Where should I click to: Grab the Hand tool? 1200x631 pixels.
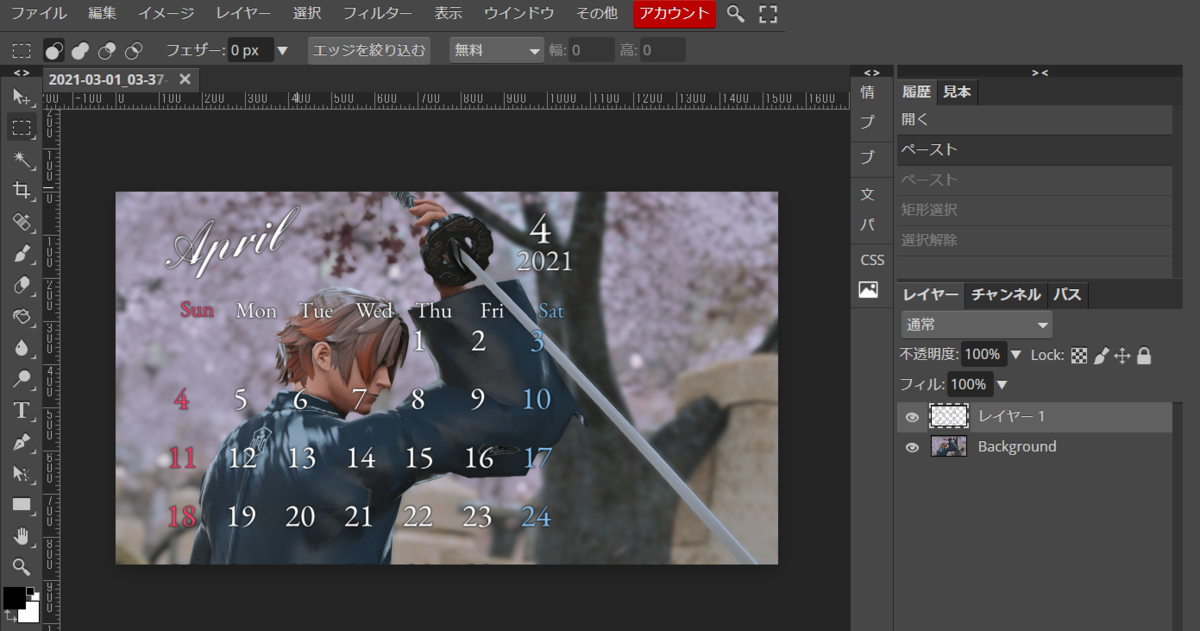click(x=22, y=534)
